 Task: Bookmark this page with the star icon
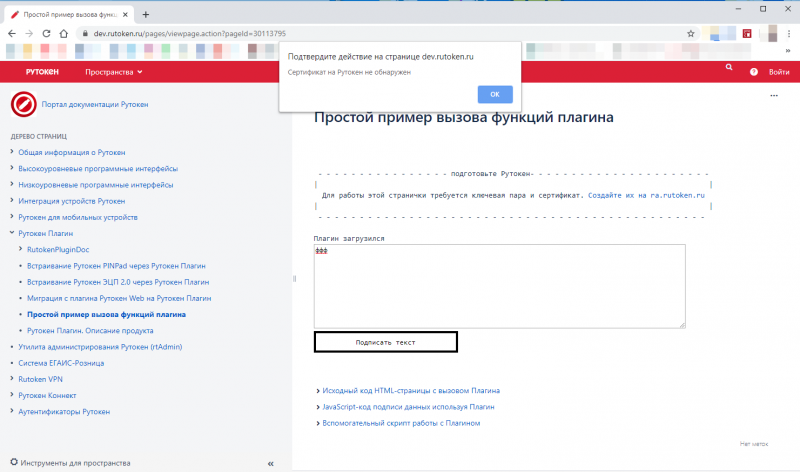[x=691, y=34]
